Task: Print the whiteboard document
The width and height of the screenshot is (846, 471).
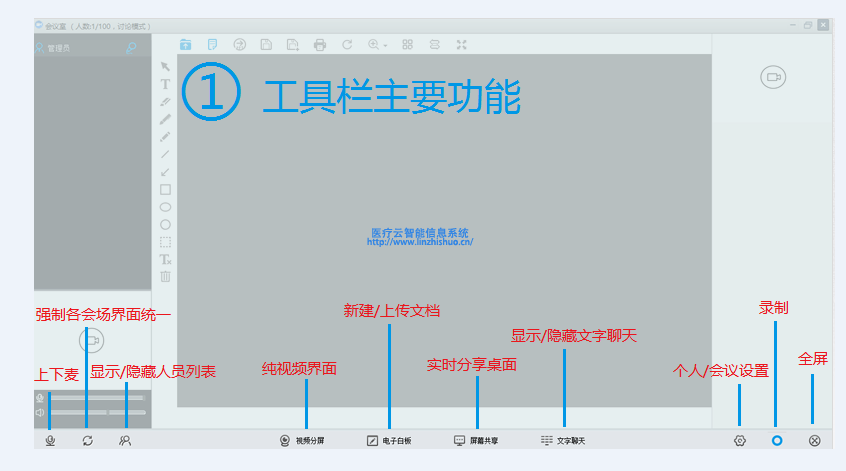Action: coord(320,45)
